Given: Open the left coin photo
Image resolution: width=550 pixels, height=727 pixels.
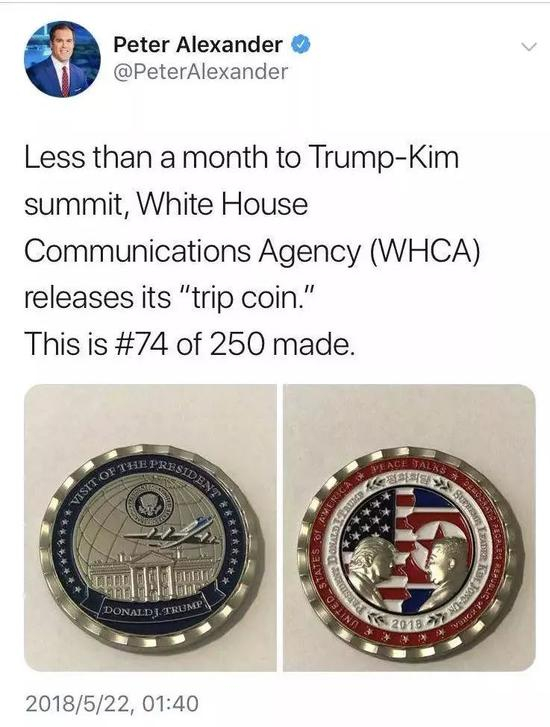Looking at the screenshot, I should coord(150,528).
